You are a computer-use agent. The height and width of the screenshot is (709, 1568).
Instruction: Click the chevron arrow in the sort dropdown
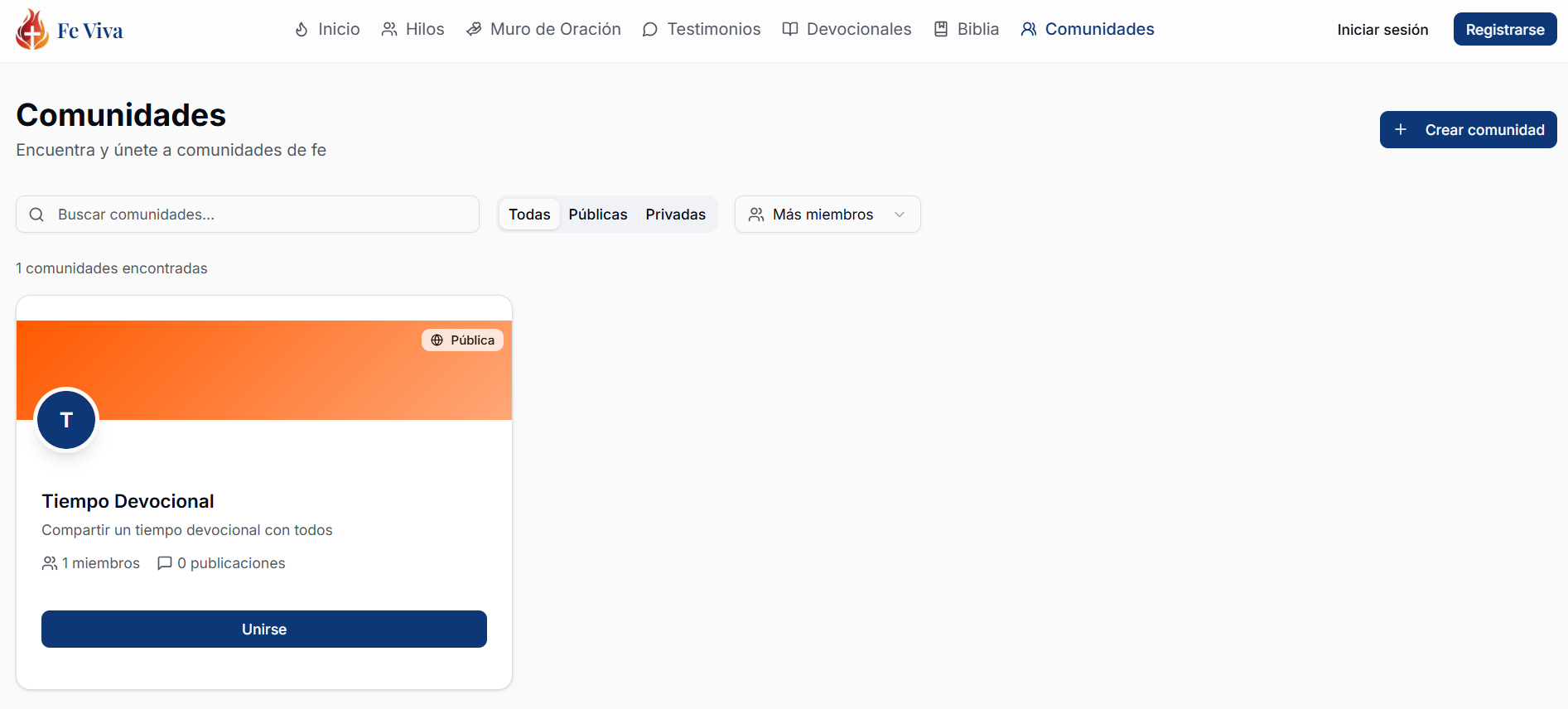pos(900,215)
